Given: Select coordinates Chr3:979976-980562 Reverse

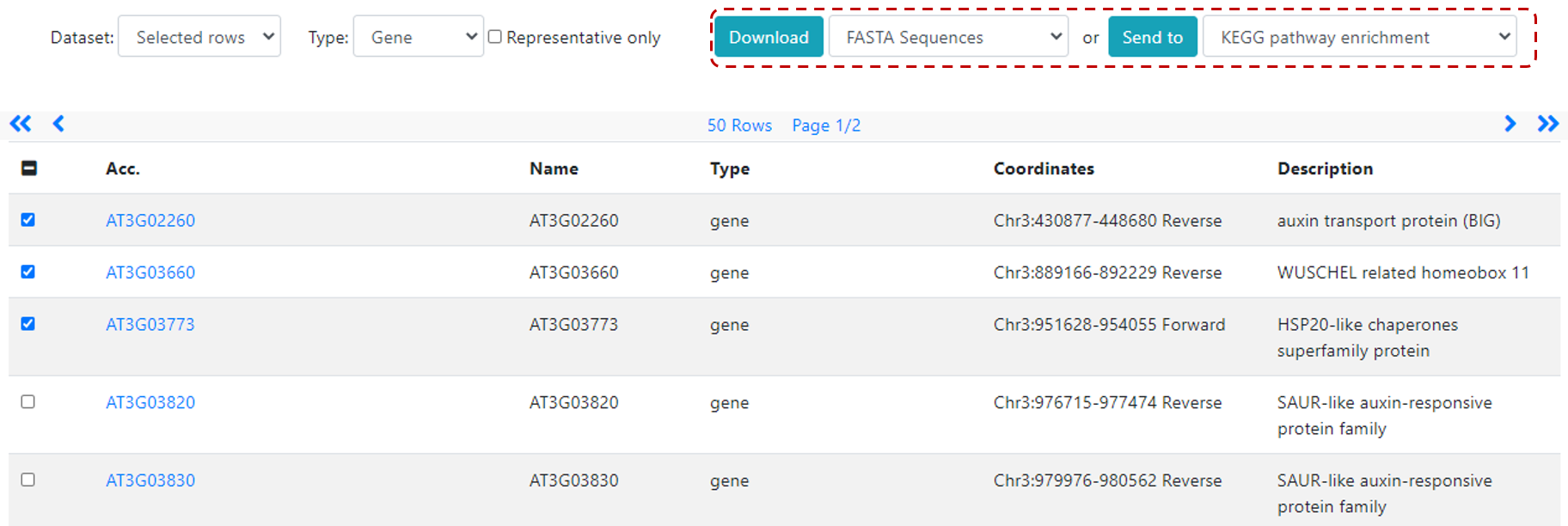Looking at the screenshot, I should [1107, 480].
